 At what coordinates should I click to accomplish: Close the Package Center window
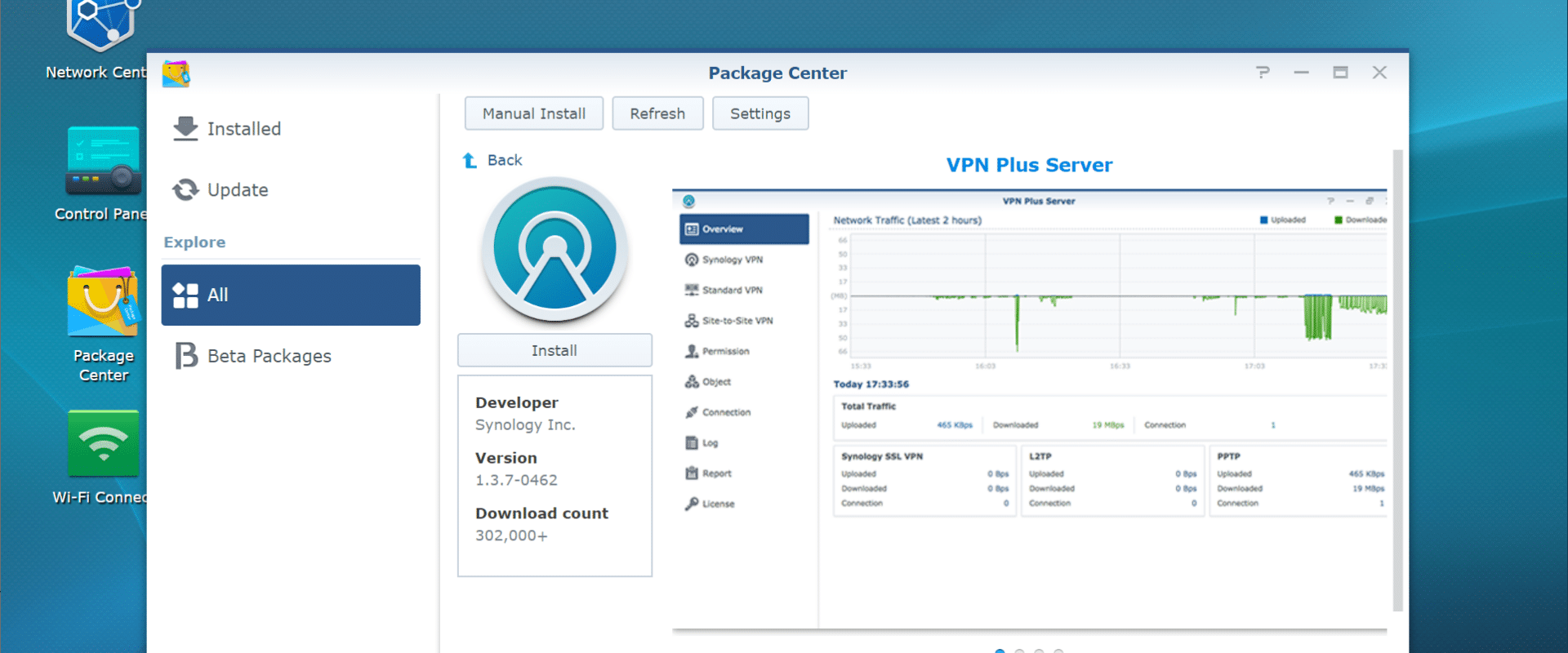click(1379, 73)
